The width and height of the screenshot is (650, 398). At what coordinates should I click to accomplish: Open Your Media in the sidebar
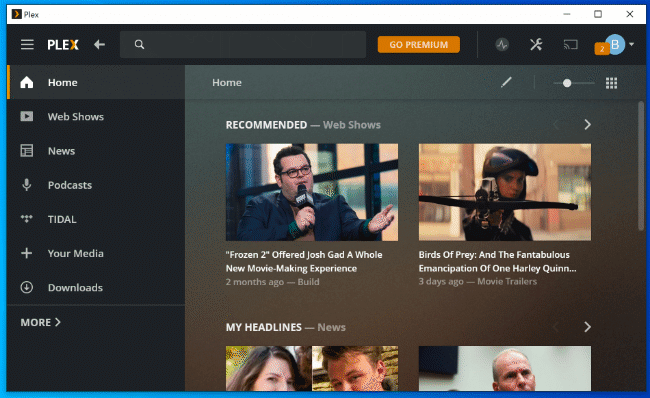[x=96, y=253]
